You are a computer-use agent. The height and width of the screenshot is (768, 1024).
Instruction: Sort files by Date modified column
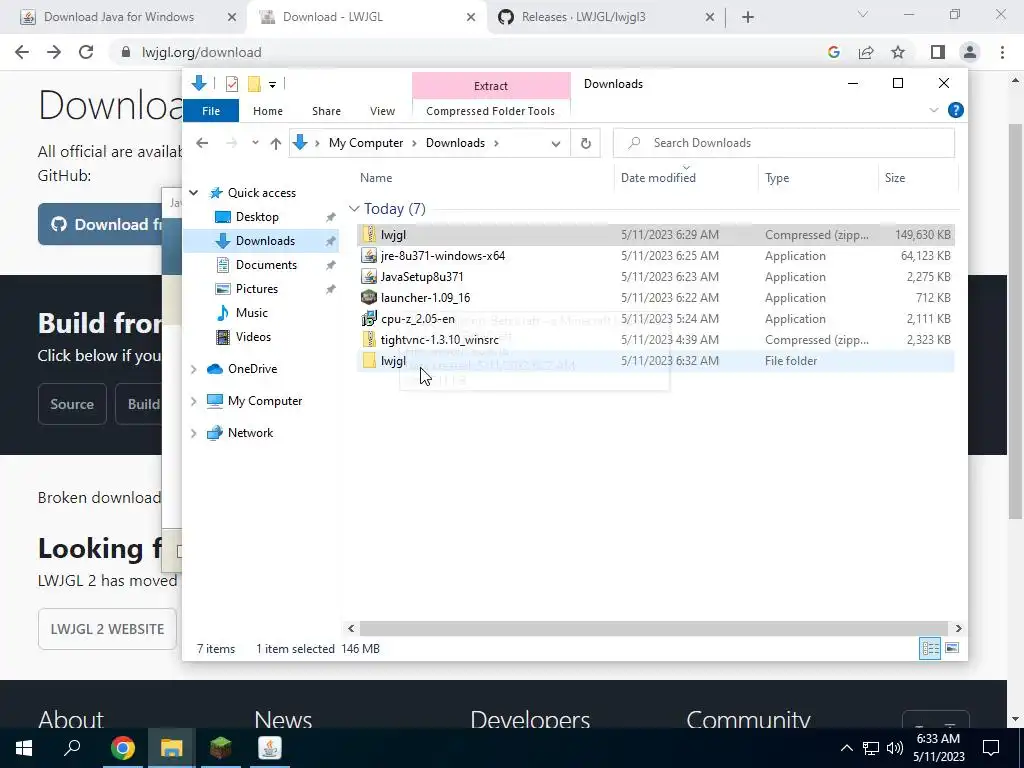(x=658, y=178)
